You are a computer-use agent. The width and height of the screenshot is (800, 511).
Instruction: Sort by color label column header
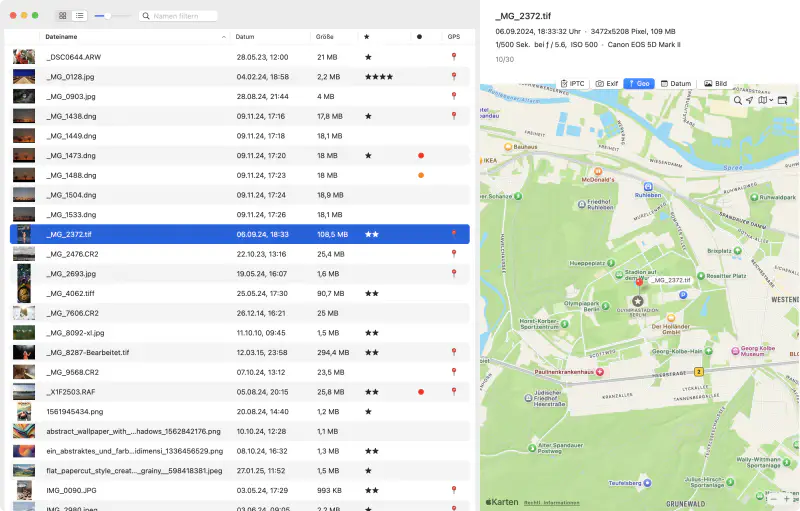(419, 37)
